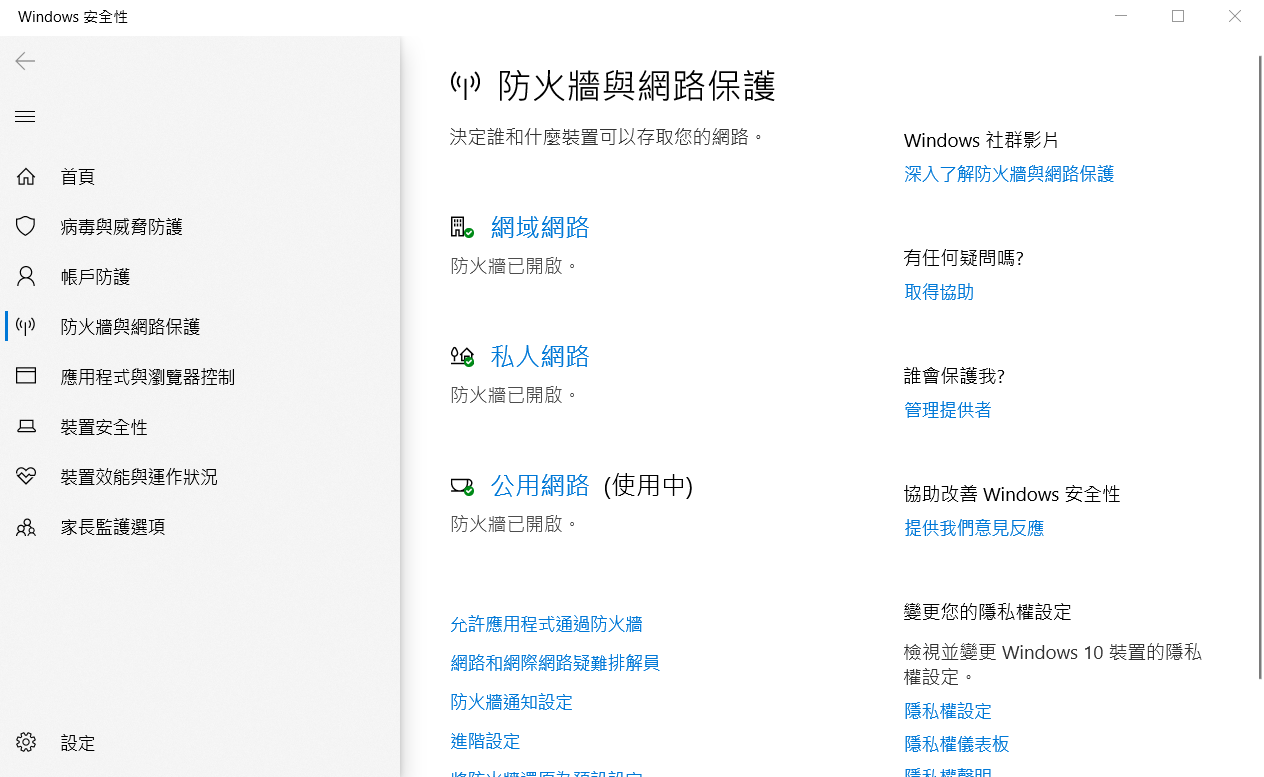Click the 進階設定 link
This screenshot has width=1264, height=777.
tap(485, 741)
